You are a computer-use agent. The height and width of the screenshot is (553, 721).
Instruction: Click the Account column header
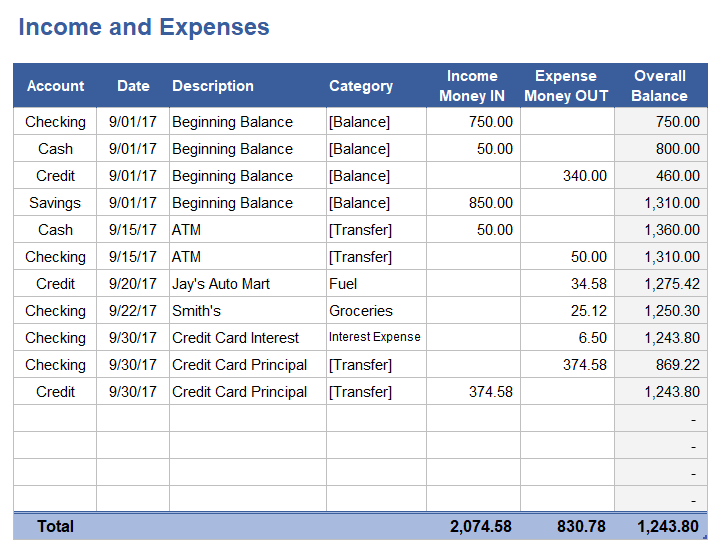click(55, 86)
